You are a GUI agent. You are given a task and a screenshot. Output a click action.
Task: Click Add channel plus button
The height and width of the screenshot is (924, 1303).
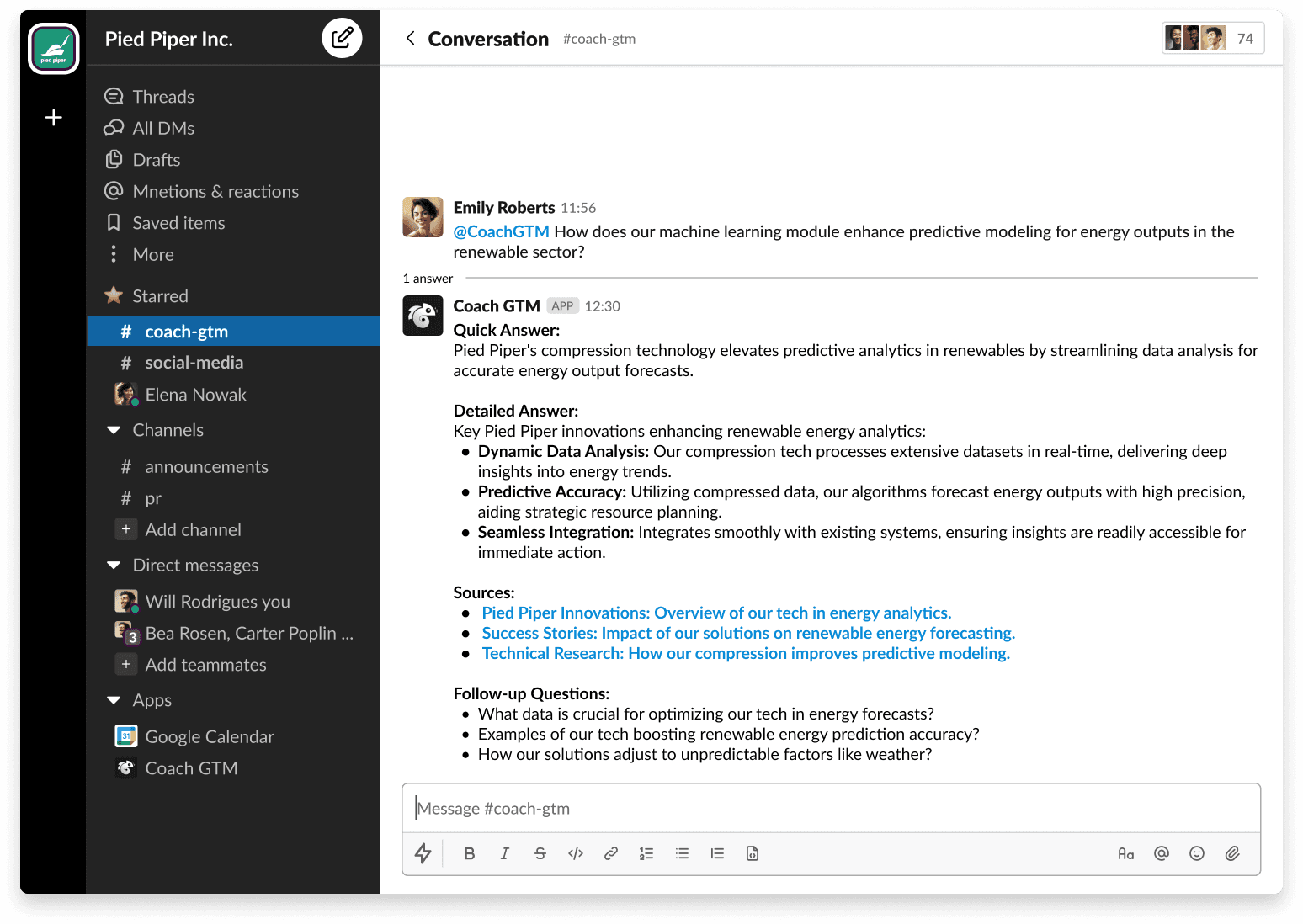pyautogui.click(x=126, y=529)
